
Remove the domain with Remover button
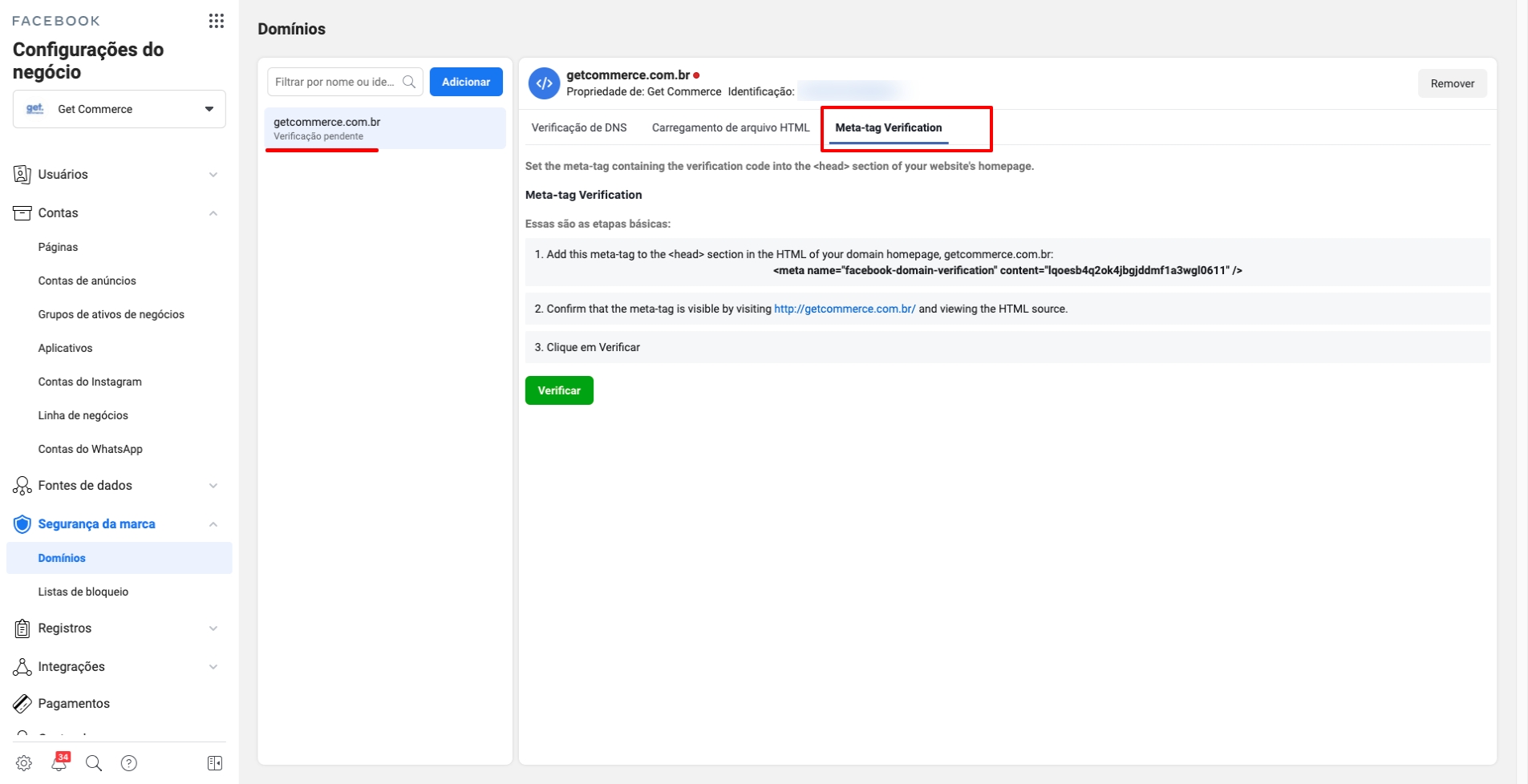tap(1452, 83)
